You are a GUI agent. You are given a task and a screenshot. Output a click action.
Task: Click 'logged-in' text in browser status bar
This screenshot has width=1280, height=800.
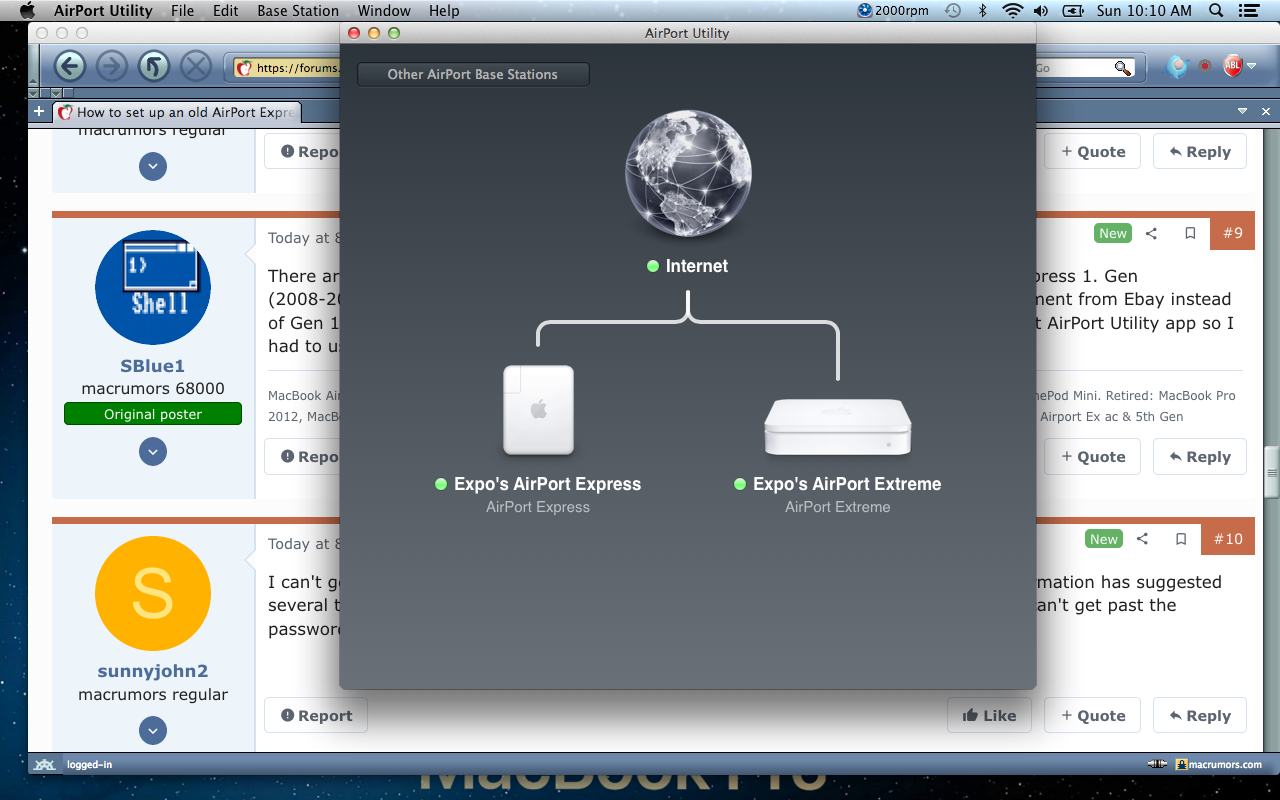(89, 765)
